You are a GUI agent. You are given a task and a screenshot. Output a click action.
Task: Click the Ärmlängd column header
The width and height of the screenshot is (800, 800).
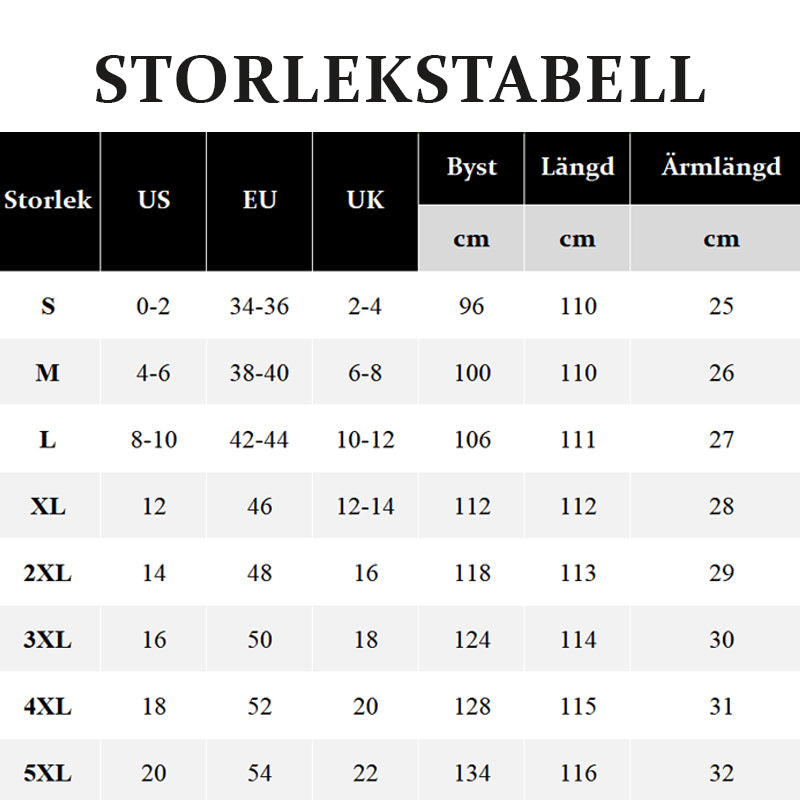click(721, 165)
